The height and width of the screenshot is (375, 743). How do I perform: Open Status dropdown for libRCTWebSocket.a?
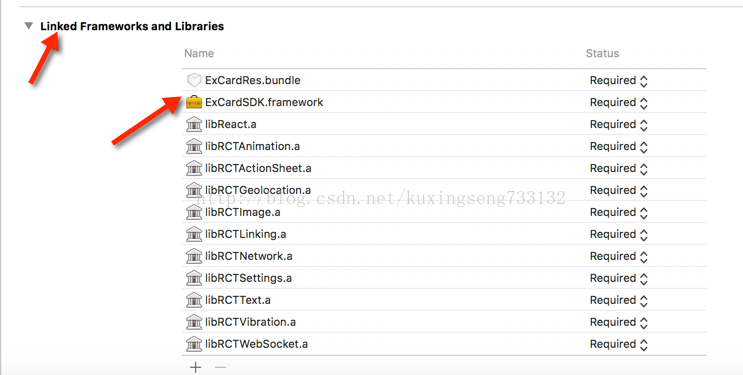tap(618, 344)
